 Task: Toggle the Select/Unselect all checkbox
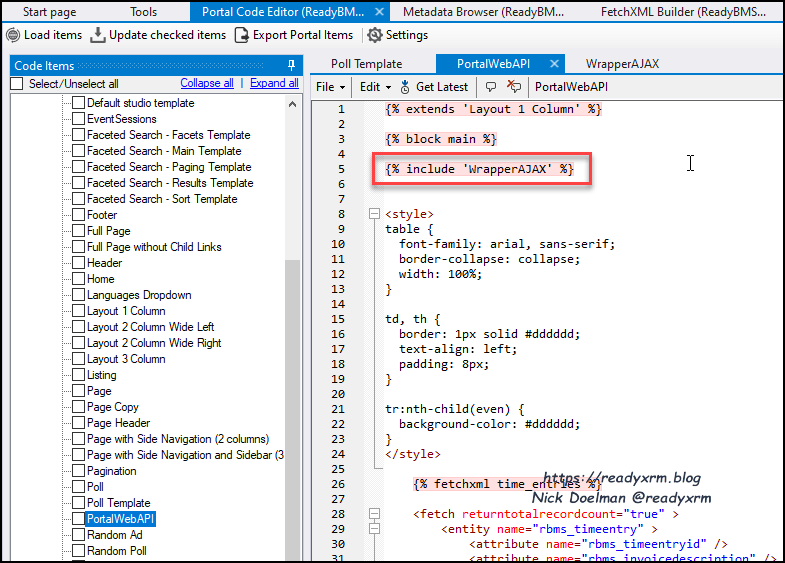pyautogui.click(x=17, y=84)
